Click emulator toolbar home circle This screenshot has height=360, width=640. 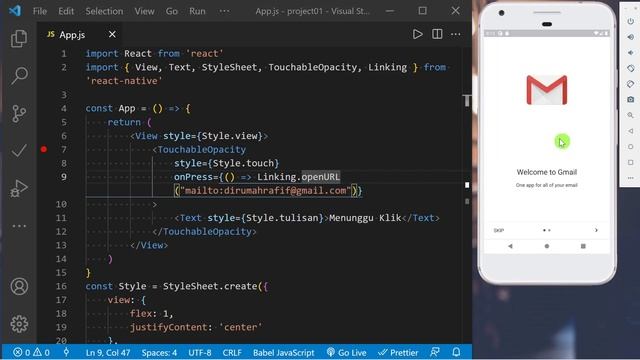point(631,147)
